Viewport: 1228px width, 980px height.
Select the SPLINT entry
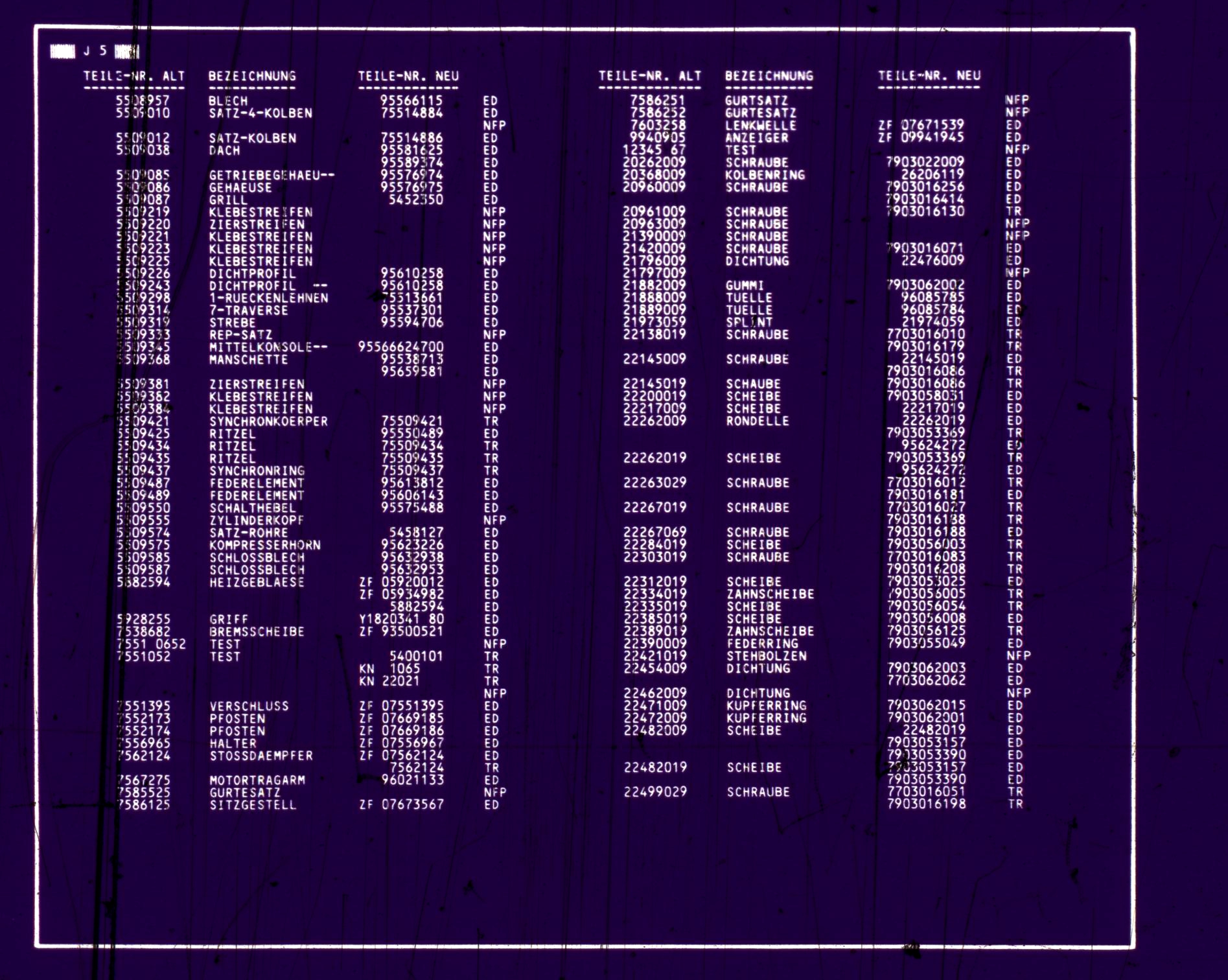coord(749,322)
